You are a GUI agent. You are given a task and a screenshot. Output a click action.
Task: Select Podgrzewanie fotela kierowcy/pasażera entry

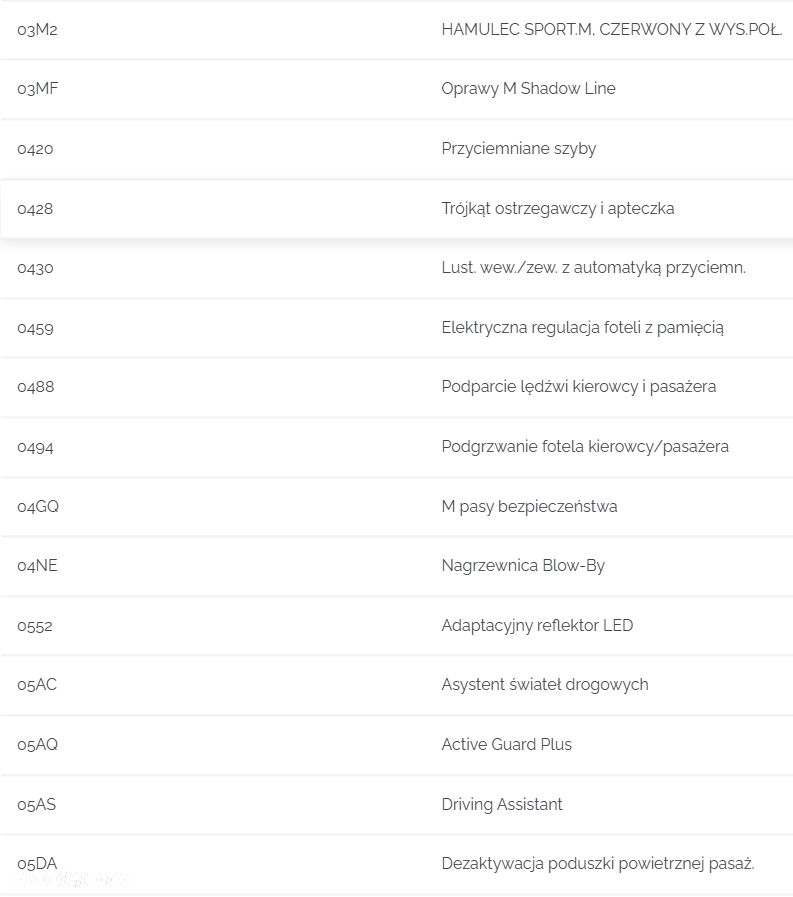(x=585, y=447)
